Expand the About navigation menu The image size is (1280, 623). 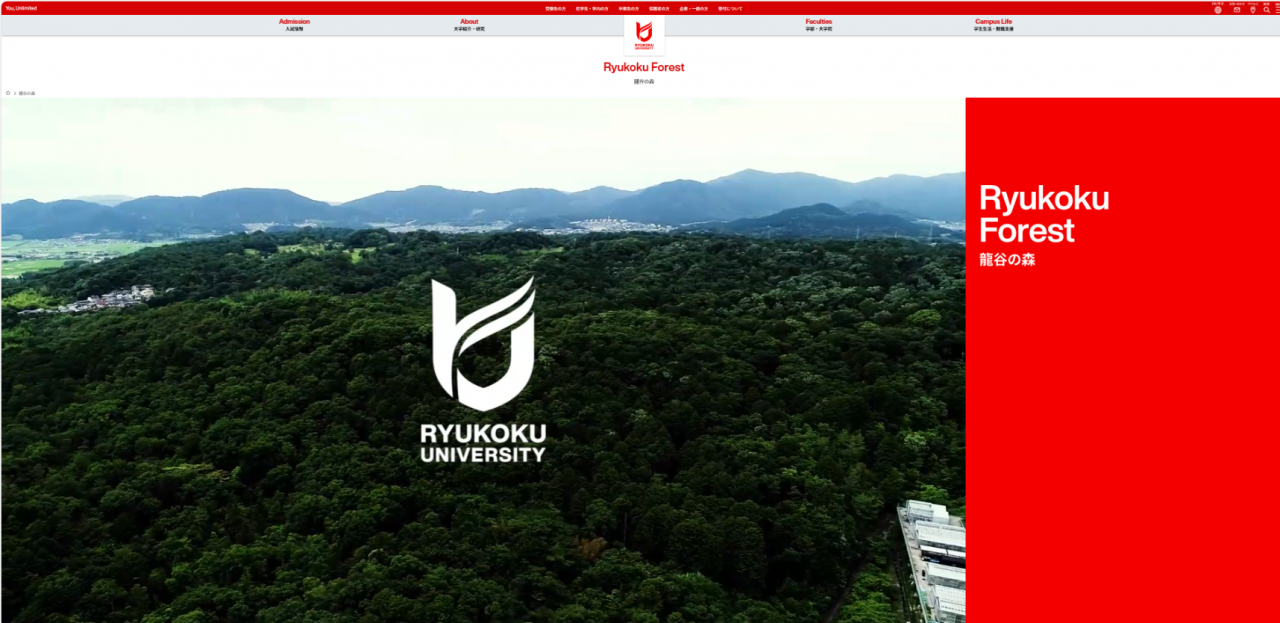pyautogui.click(x=469, y=24)
